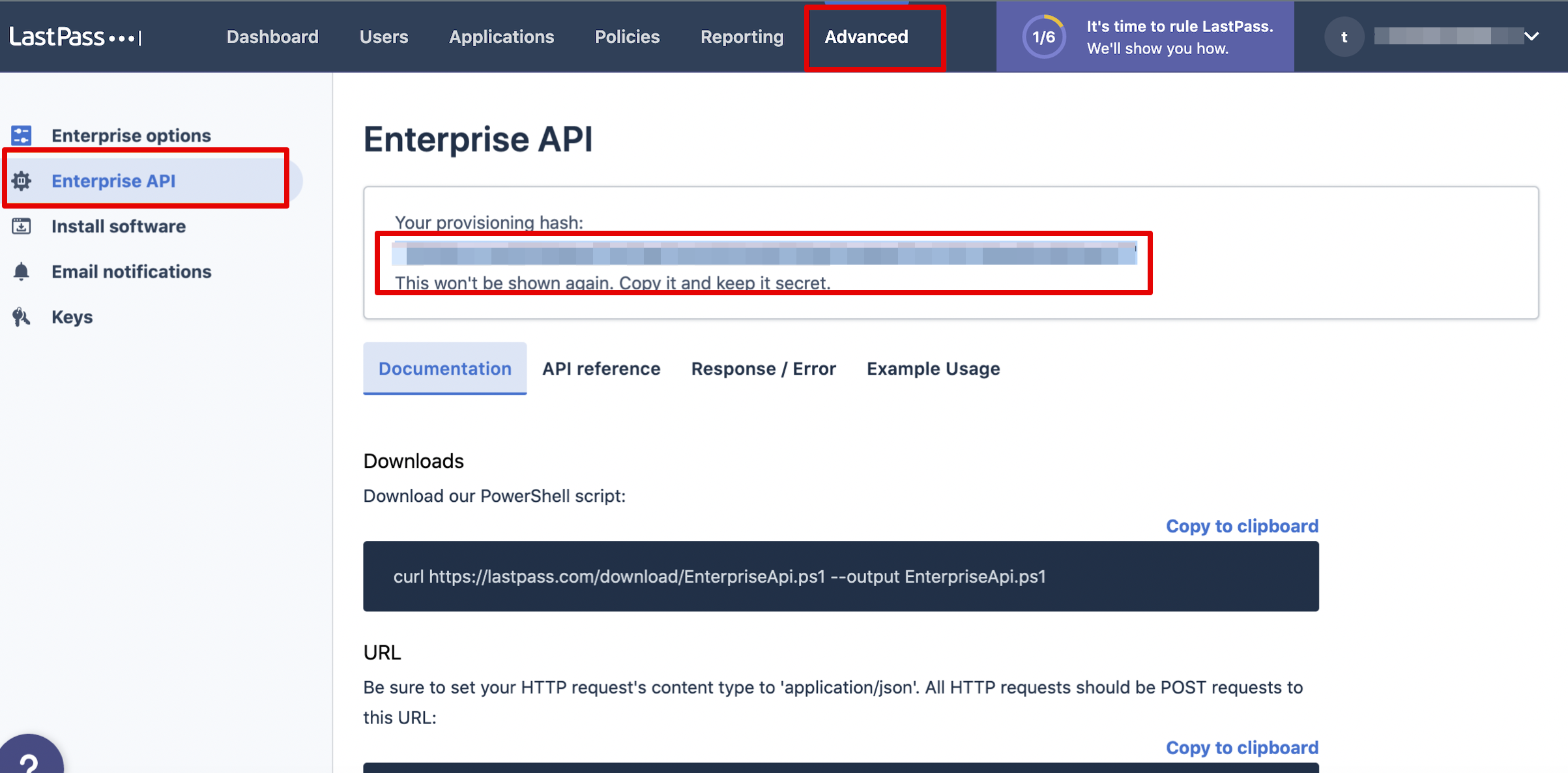Click the user avatar circle
The width and height of the screenshot is (1568, 773).
(x=1344, y=37)
